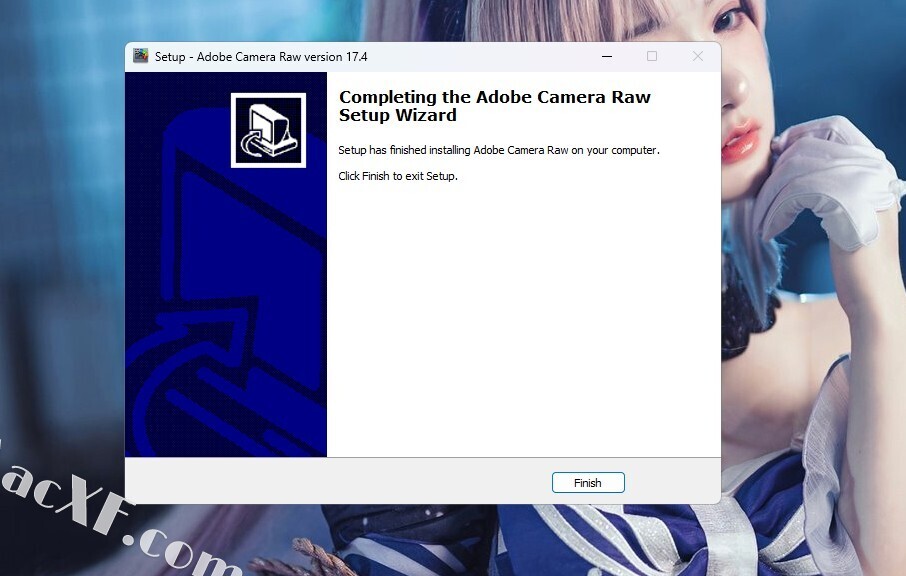This screenshot has width=906, height=576.
Task: Click the setup icon in the title bar
Action: click(140, 56)
